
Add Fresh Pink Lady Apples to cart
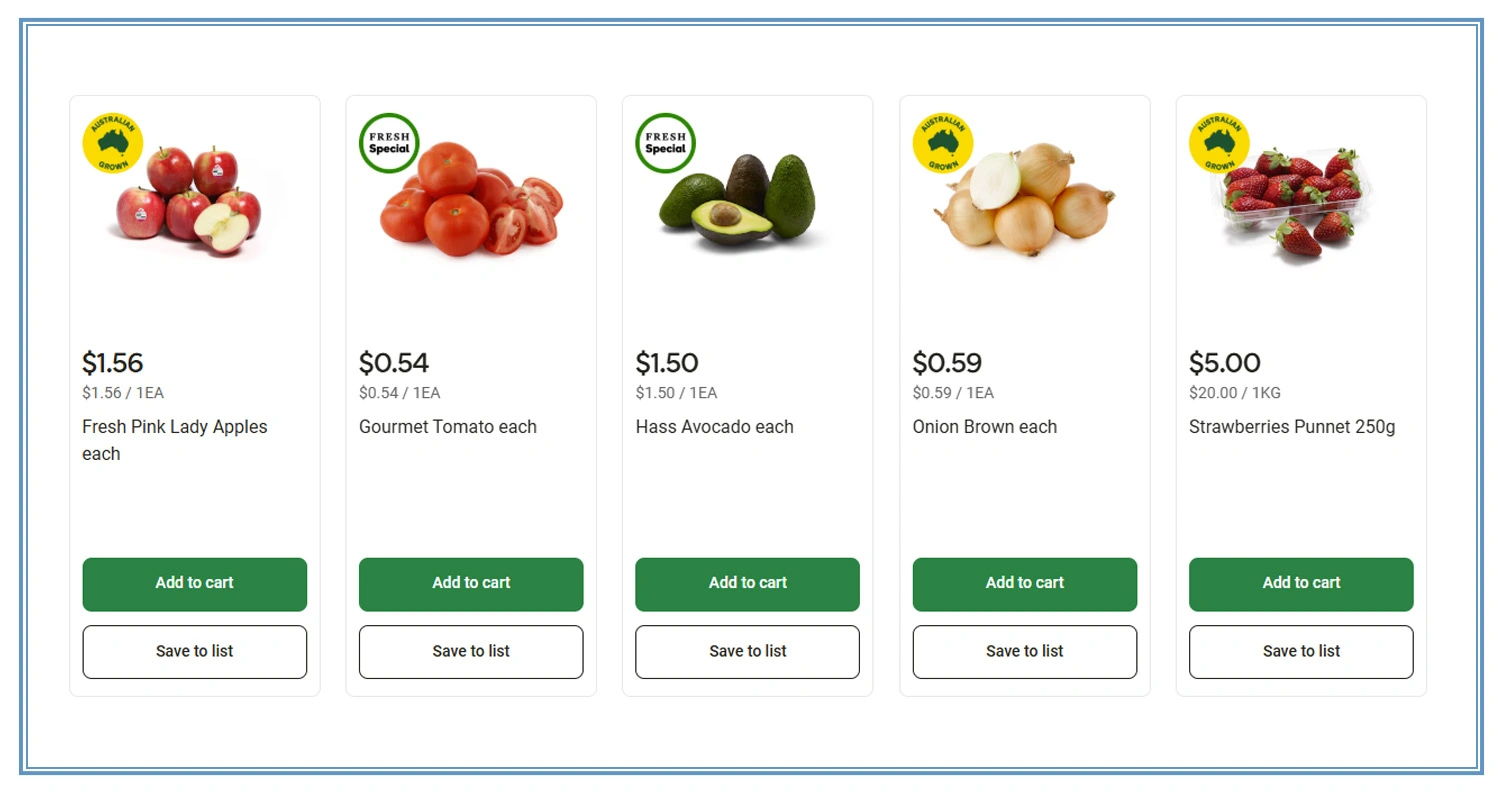(194, 584)
